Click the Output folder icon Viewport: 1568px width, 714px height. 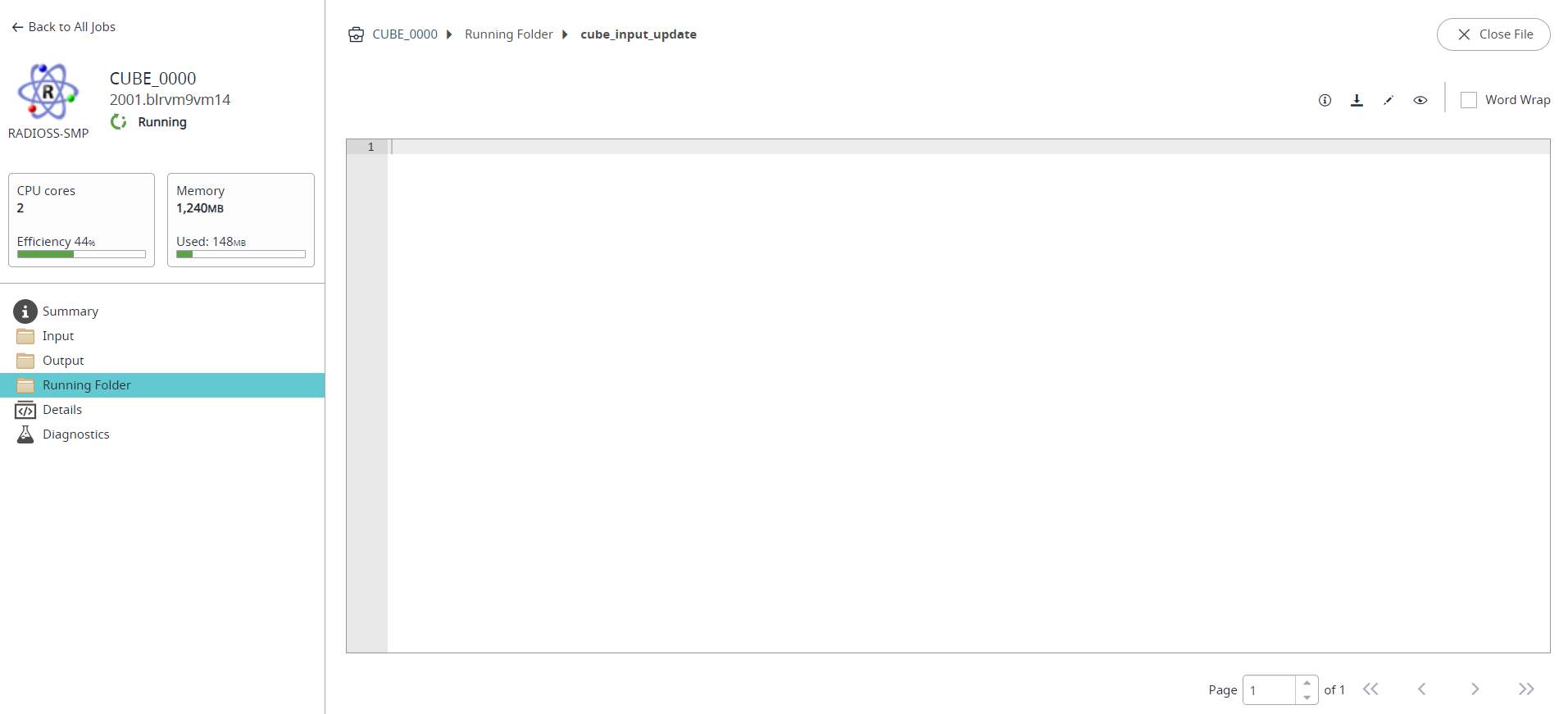pyautogui.click(x=25, y=361)
